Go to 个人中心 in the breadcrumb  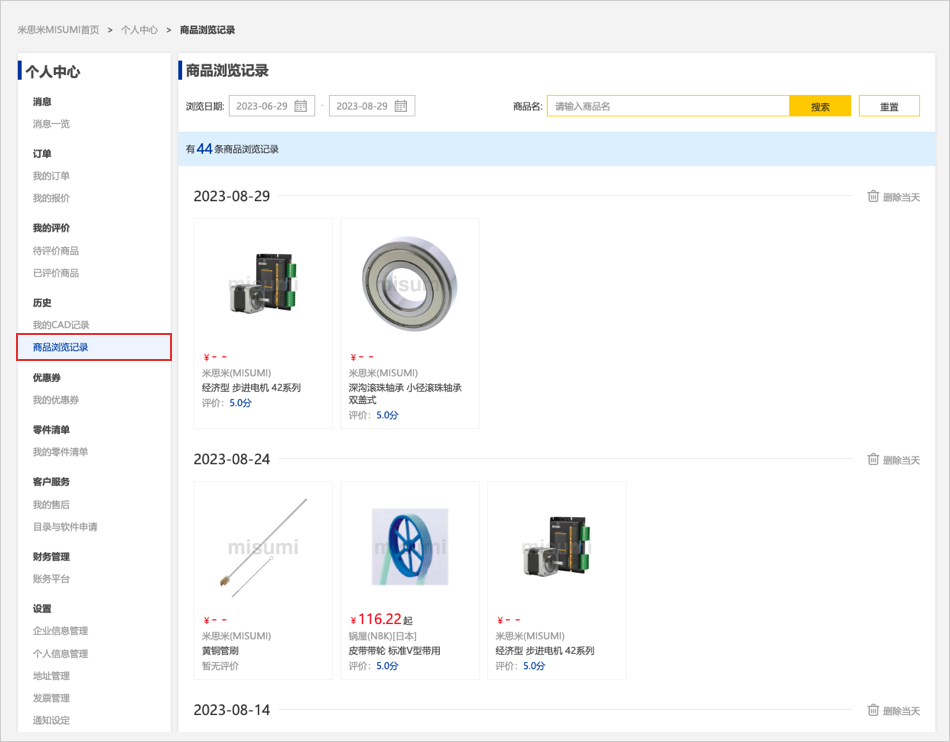pos(139,30)
